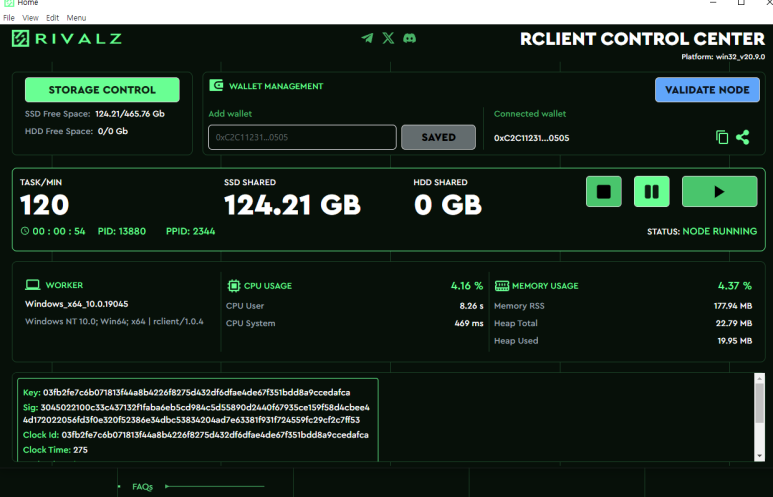
Task: Start the node with play button
Action: 720,191
